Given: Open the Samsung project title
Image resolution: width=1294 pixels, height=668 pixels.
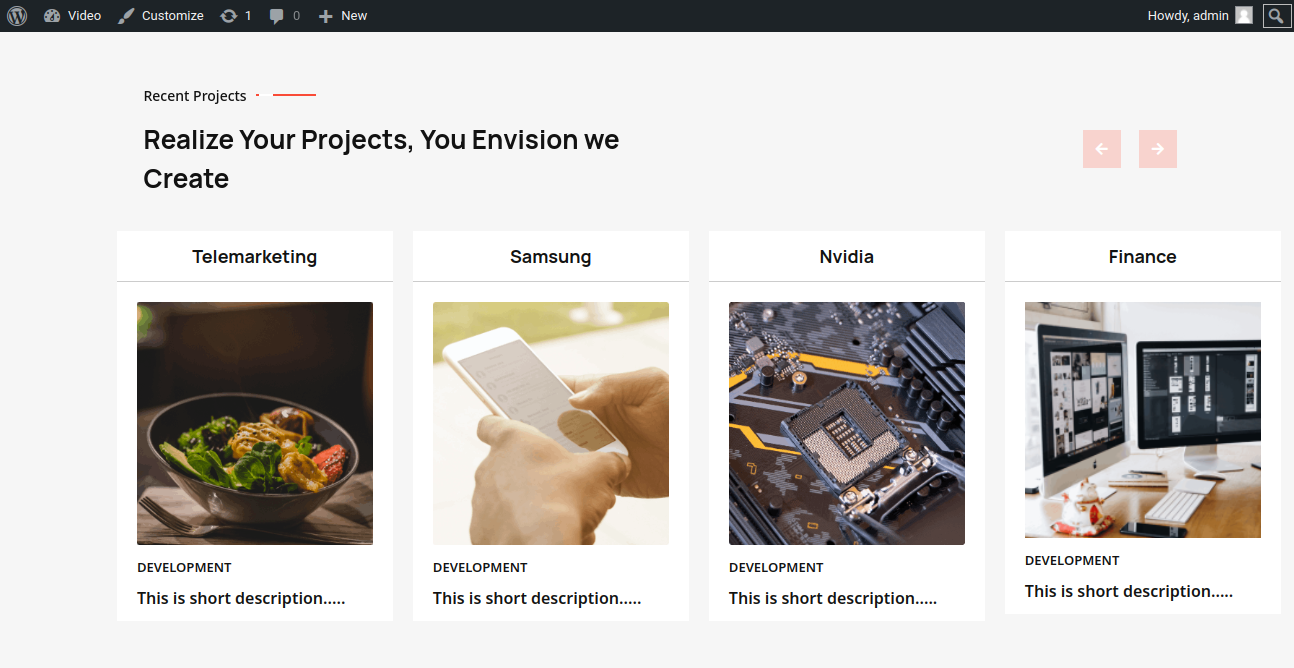Looking at the screenshot, I should tap(551, 257).
